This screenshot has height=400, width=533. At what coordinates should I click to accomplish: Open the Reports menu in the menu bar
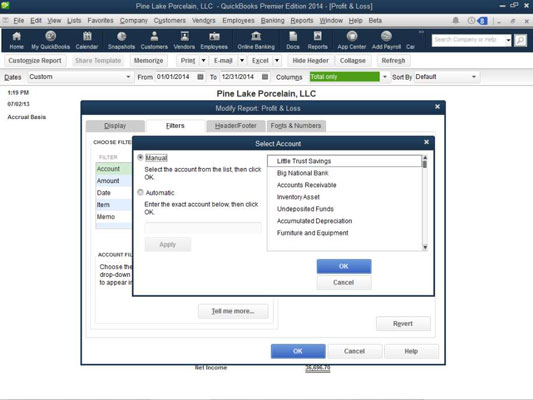[x=302, y=20]
